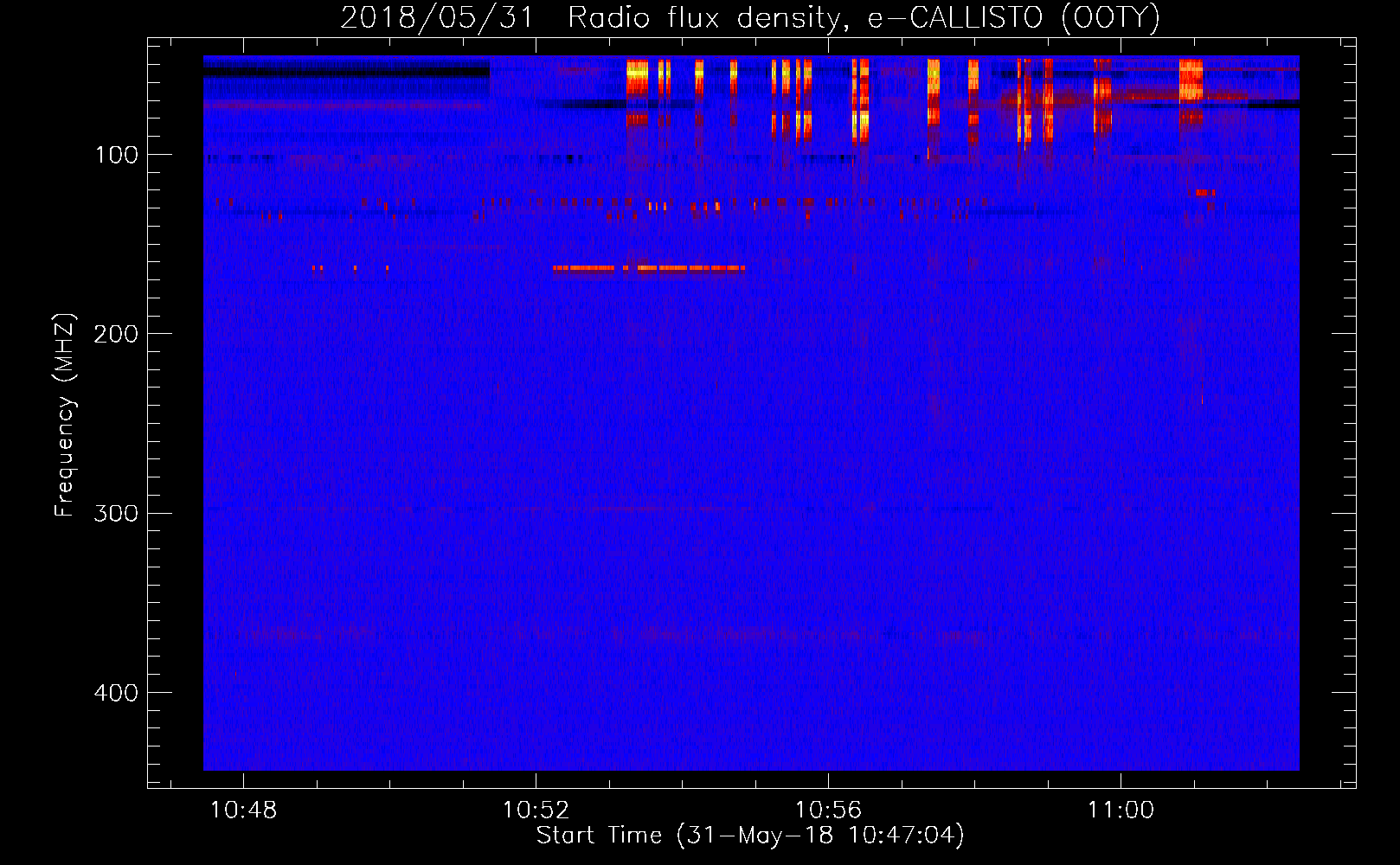Click the 400 frequency tick label
Screen dimensions: 1400x865
117,693
